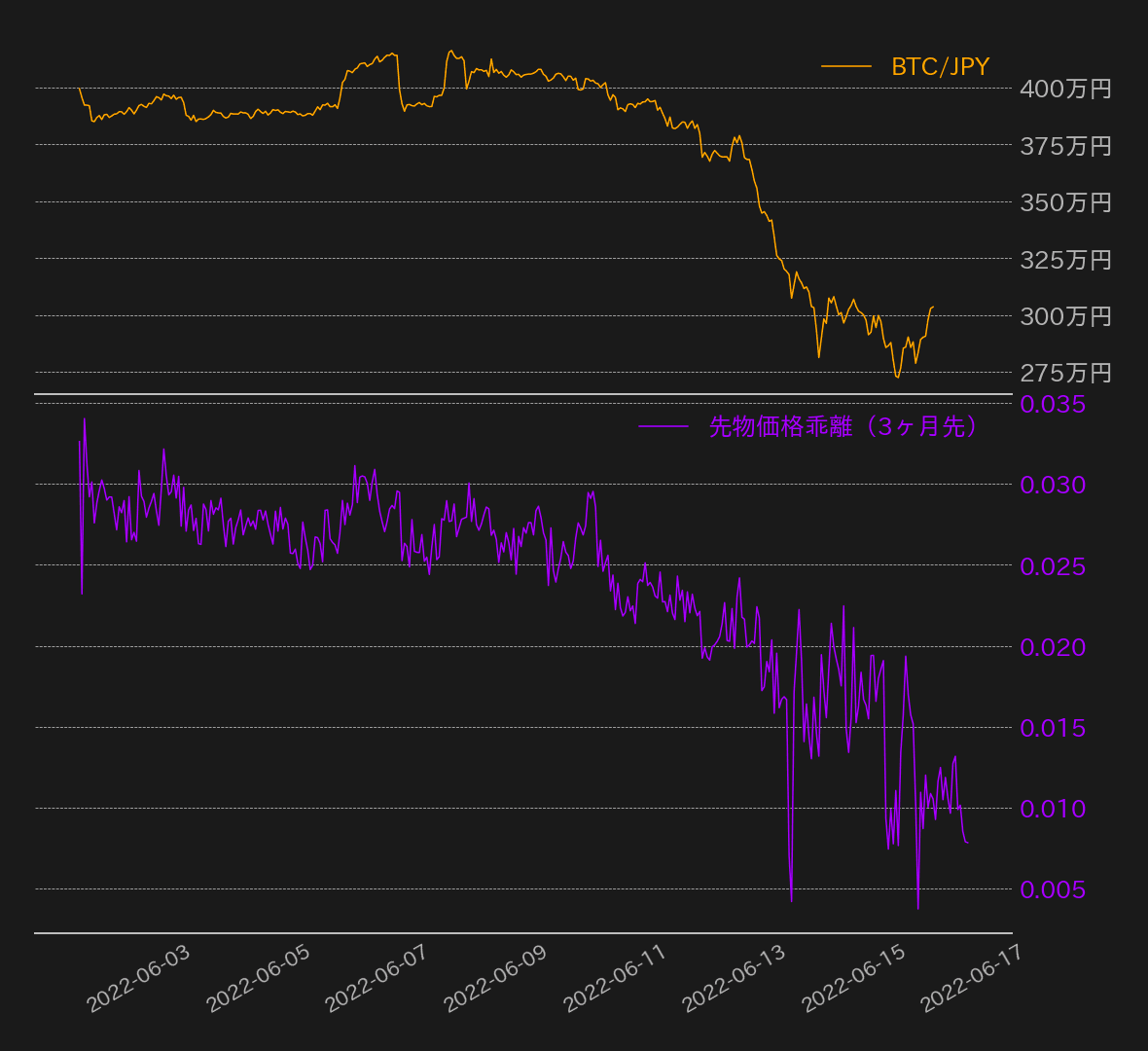Click the 275万円 y-axis label

1065,373
